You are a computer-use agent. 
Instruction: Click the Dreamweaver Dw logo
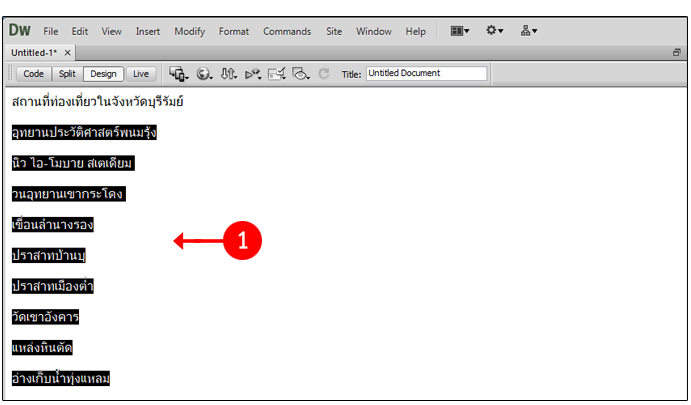(21, 31)
